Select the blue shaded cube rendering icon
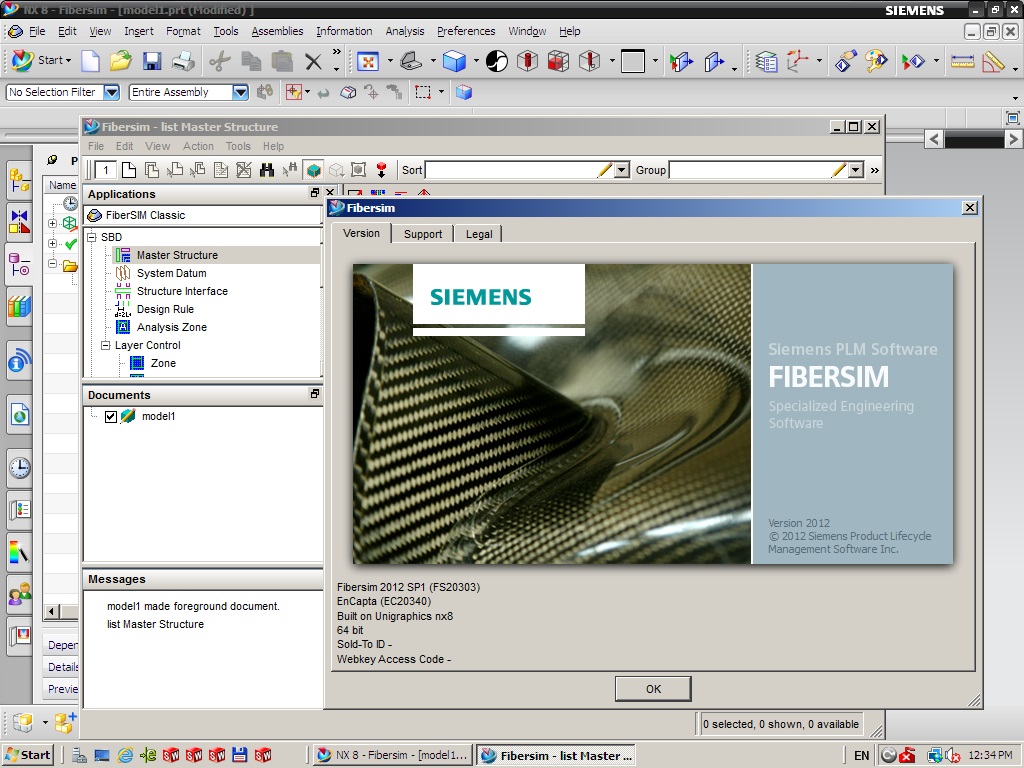The width and height of the screenshot is (1024, 768). (x=455, y=61)
